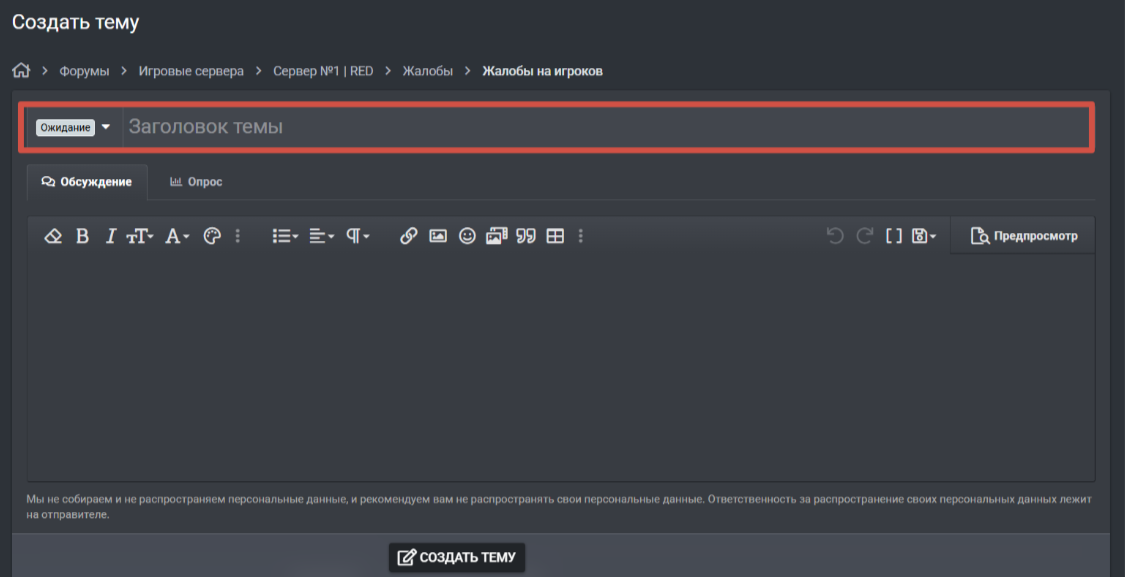Expand the Ожидание prefix dropdown
The height and width of the screenshot is (577, 1125).
[73, 127]
